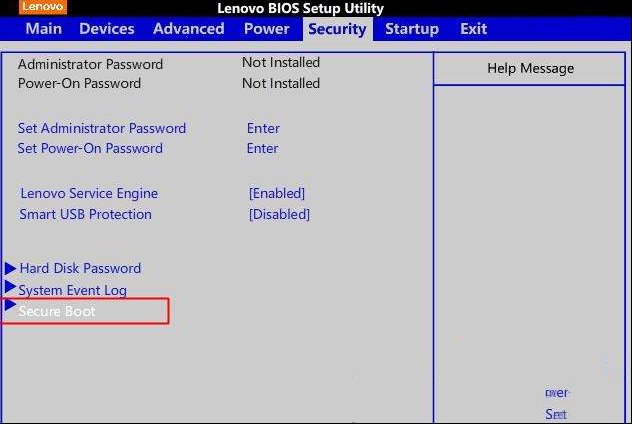Image resolution: width=632 pixels, height=424 pixels.
Task: Open the Advanced tab
Action: coord(189,29)
